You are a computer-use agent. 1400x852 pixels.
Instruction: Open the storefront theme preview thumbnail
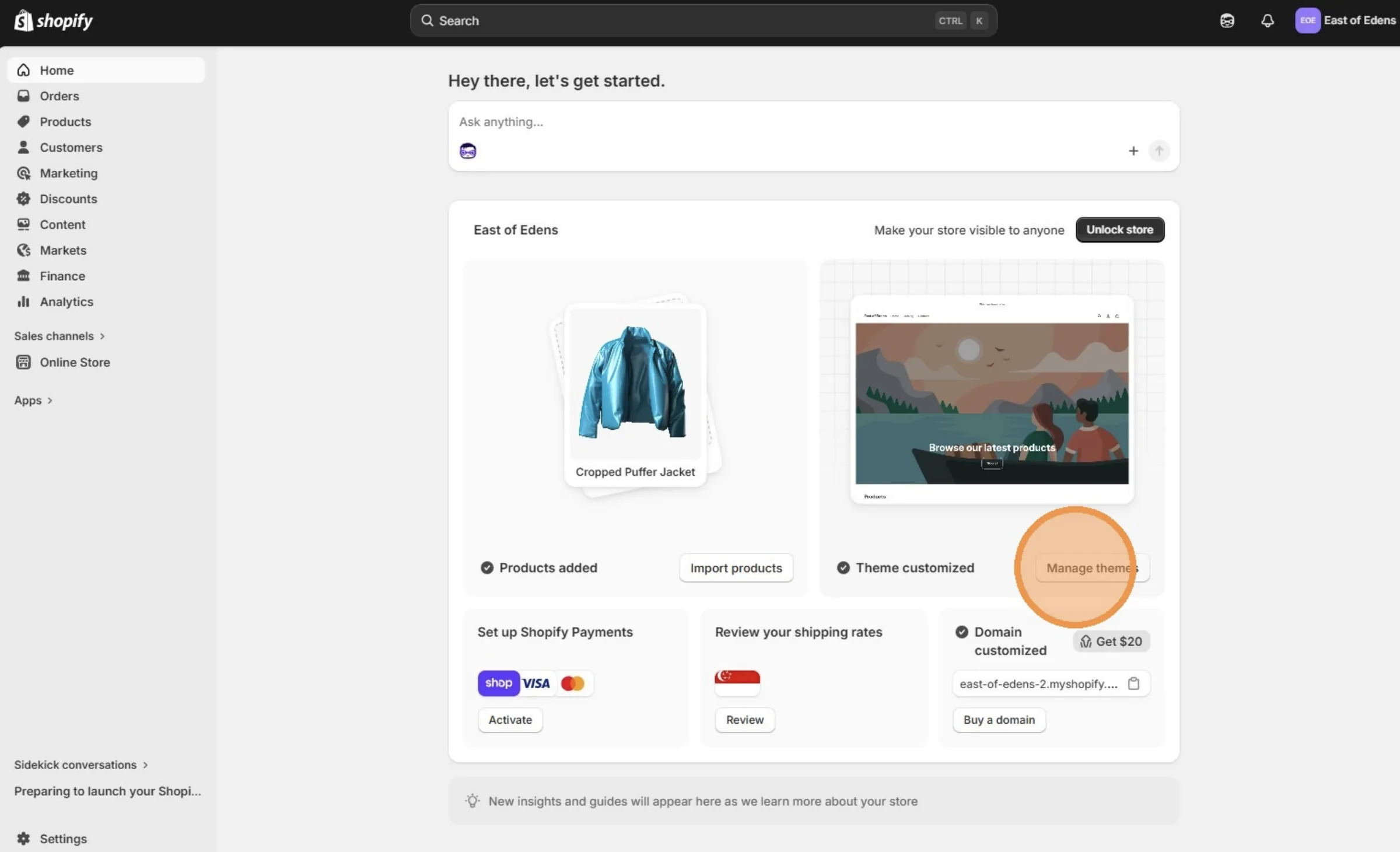tap(992, 399)
